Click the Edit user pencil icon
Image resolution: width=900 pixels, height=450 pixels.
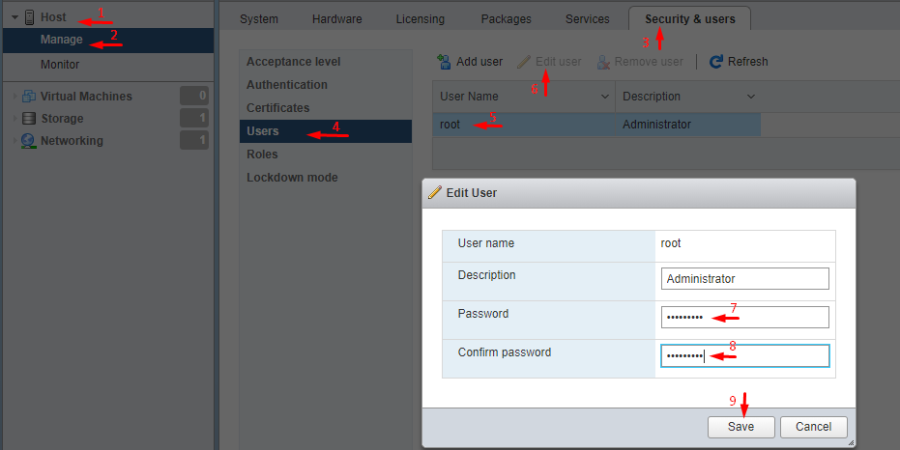(524, 62)
